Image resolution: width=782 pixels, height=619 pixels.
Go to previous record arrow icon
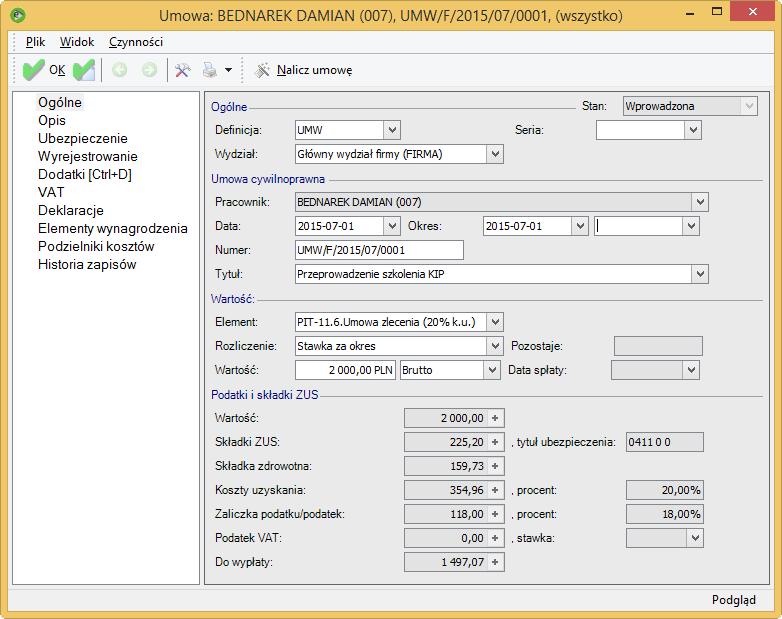click(119, 70)
